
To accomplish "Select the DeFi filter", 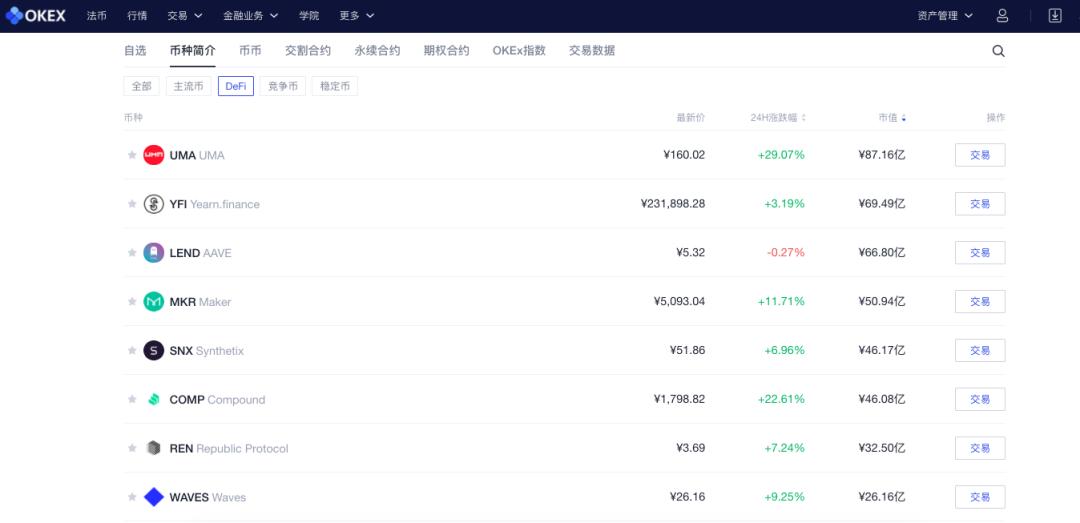I will point(236,86).
